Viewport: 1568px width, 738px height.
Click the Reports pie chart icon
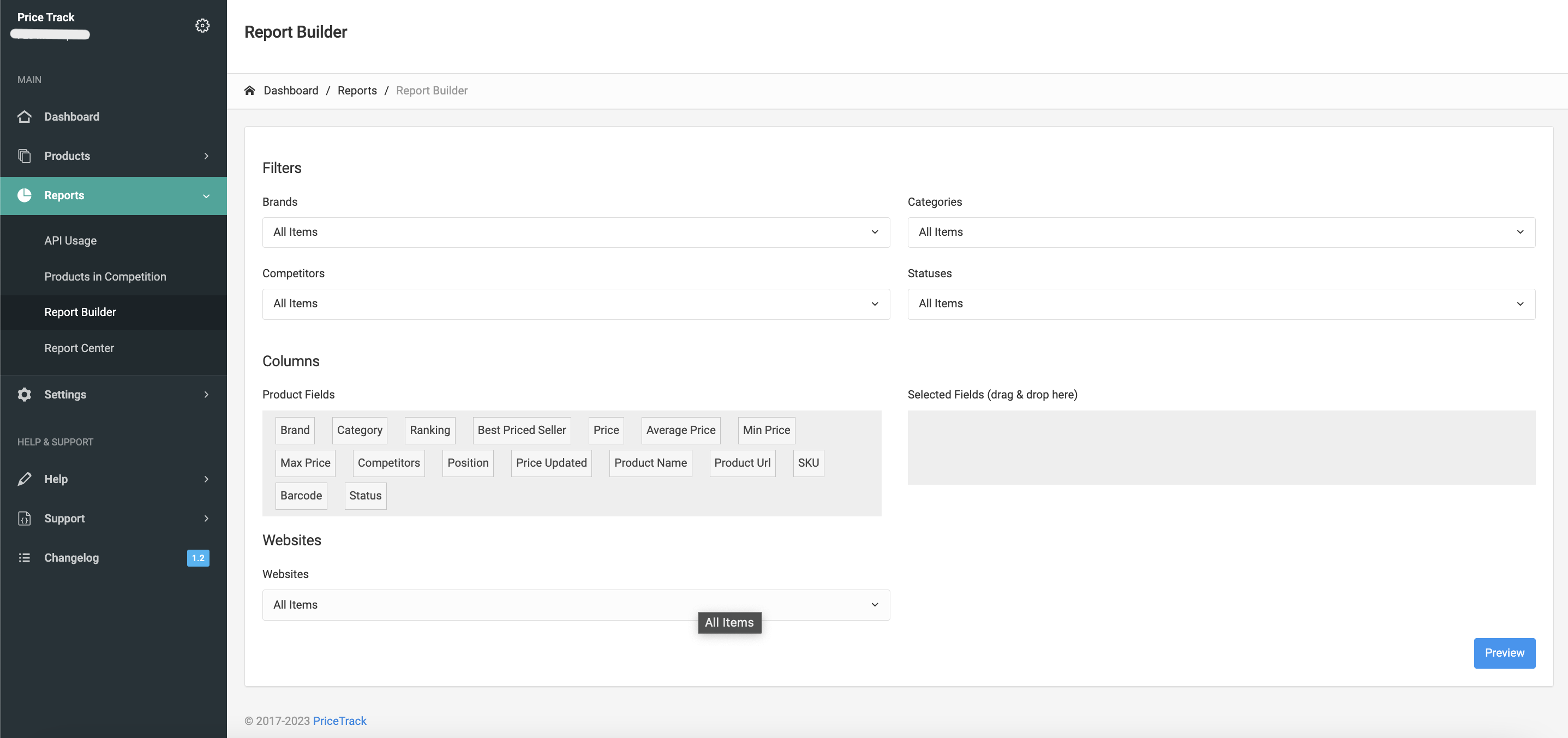coord(25,195)
